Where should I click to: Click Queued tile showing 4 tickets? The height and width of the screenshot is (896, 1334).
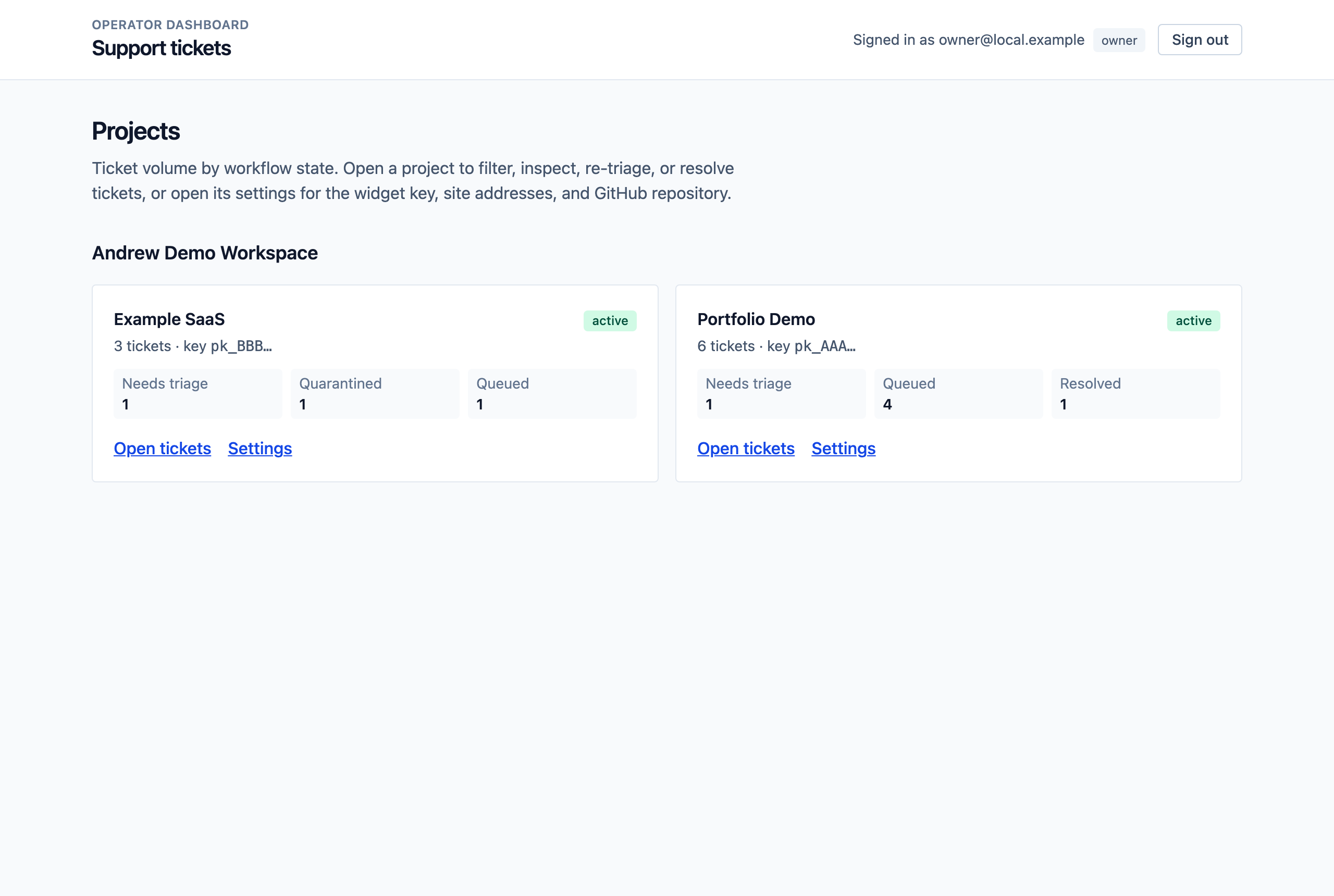coord(958,394)
